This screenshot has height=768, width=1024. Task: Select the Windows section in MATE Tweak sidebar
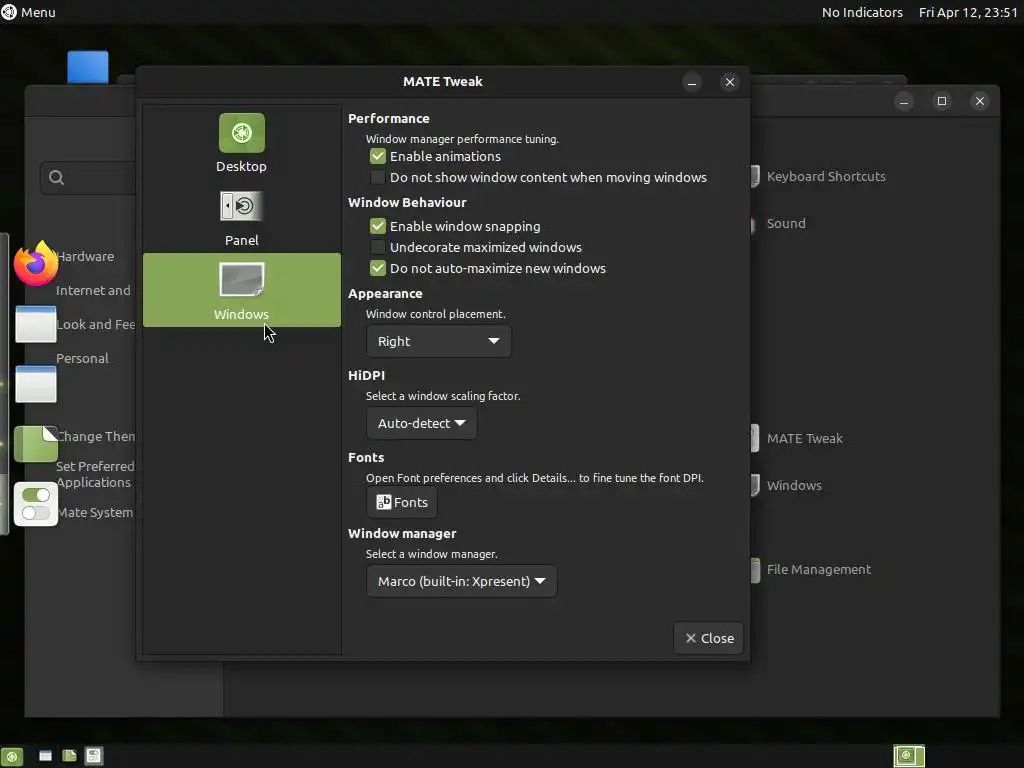(x=242, y=290)
